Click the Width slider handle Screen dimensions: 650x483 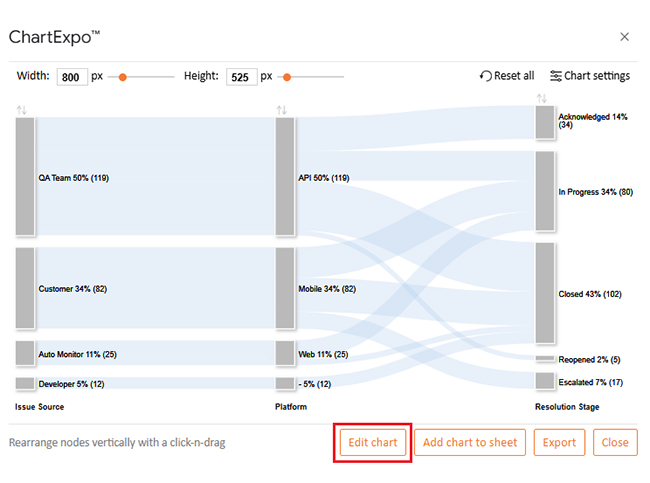click(x=123, y=76)
